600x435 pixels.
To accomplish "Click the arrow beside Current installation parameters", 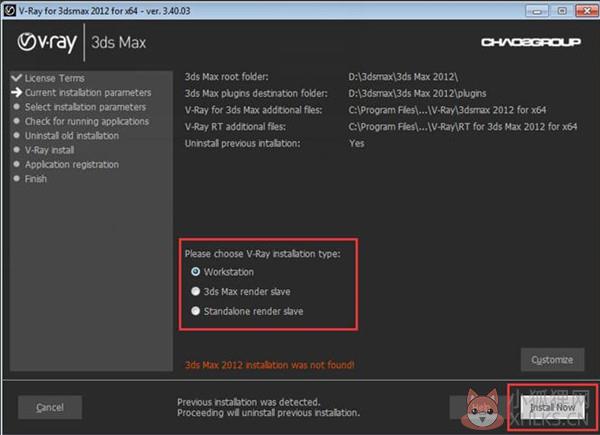I will (16, 92).
